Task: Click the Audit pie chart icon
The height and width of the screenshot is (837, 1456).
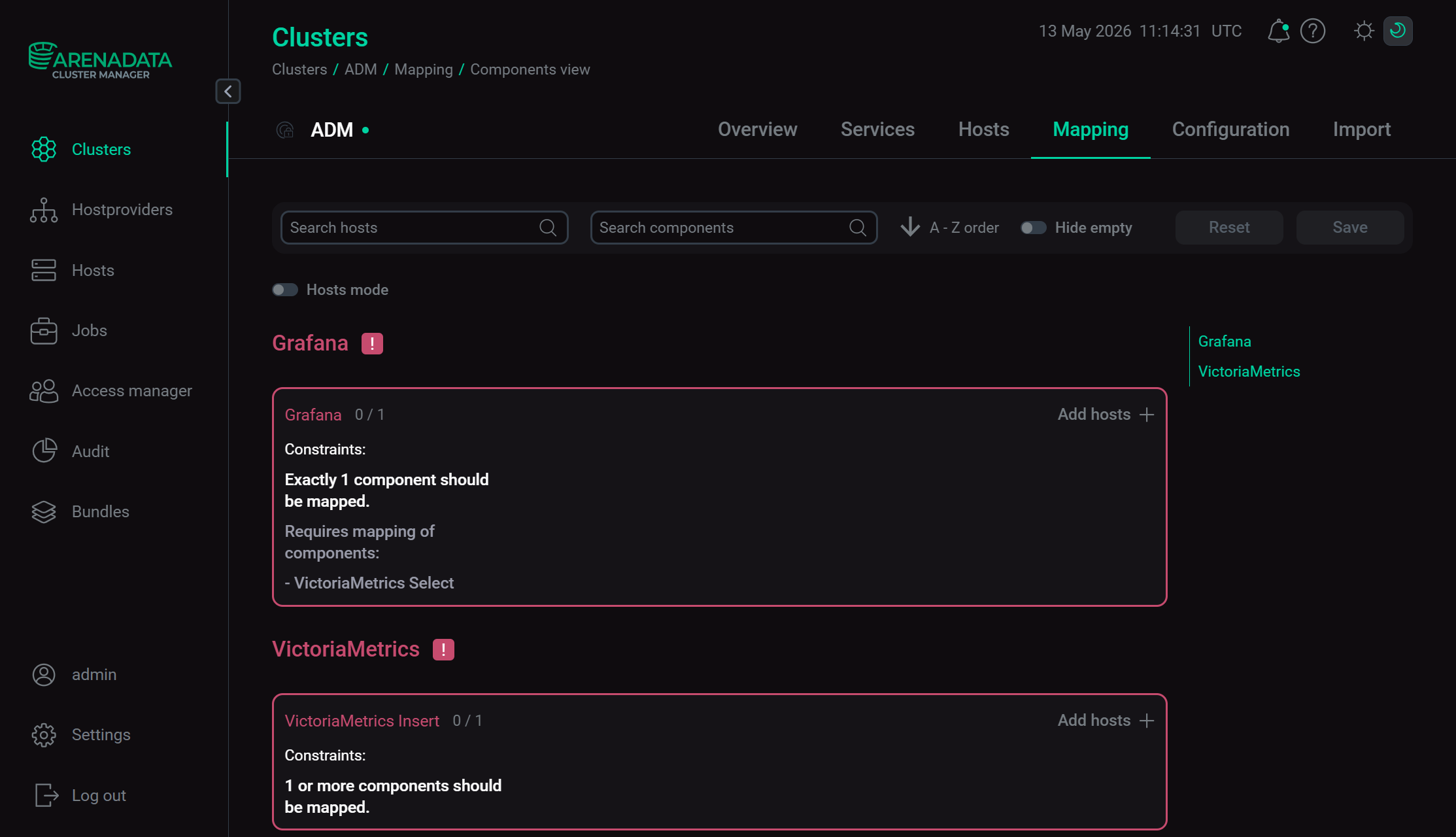Action: click(44, 451)
